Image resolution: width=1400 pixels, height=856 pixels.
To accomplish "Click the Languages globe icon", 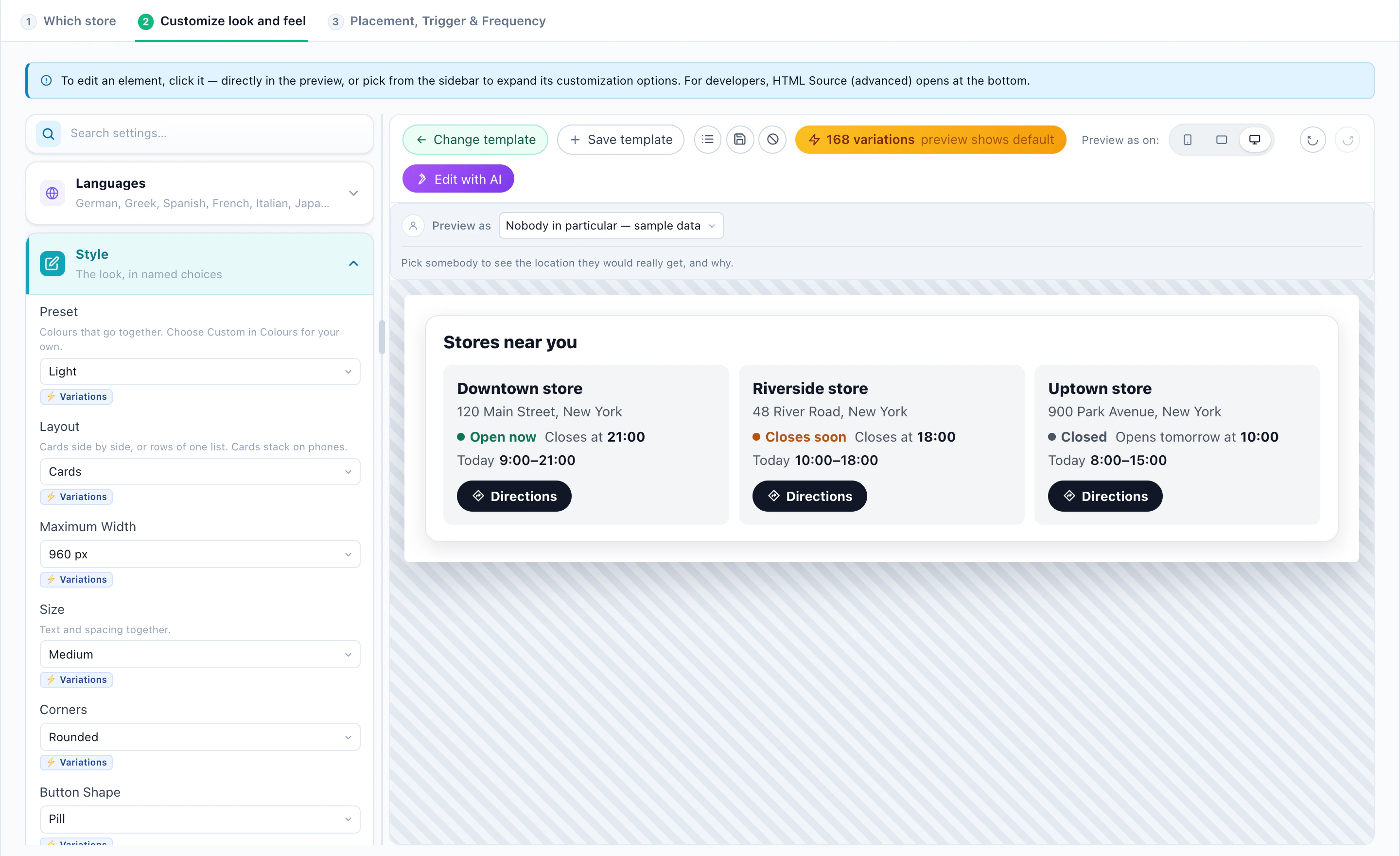I will pyautogui.click(x=52, y=193).
